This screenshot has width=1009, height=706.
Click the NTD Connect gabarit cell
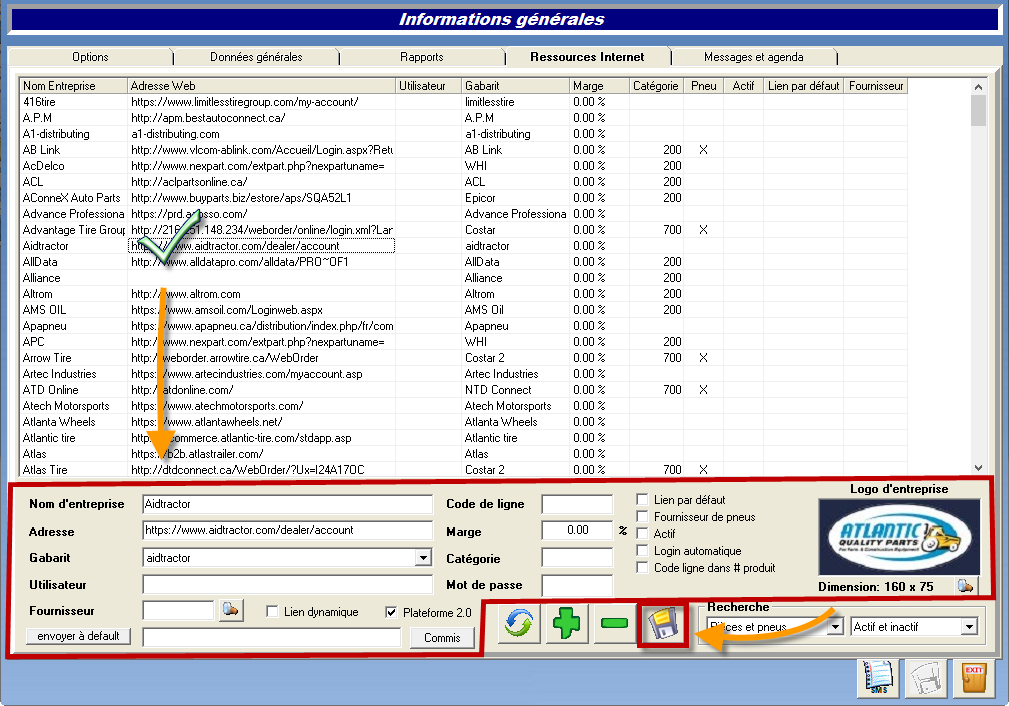pos(515,389)
